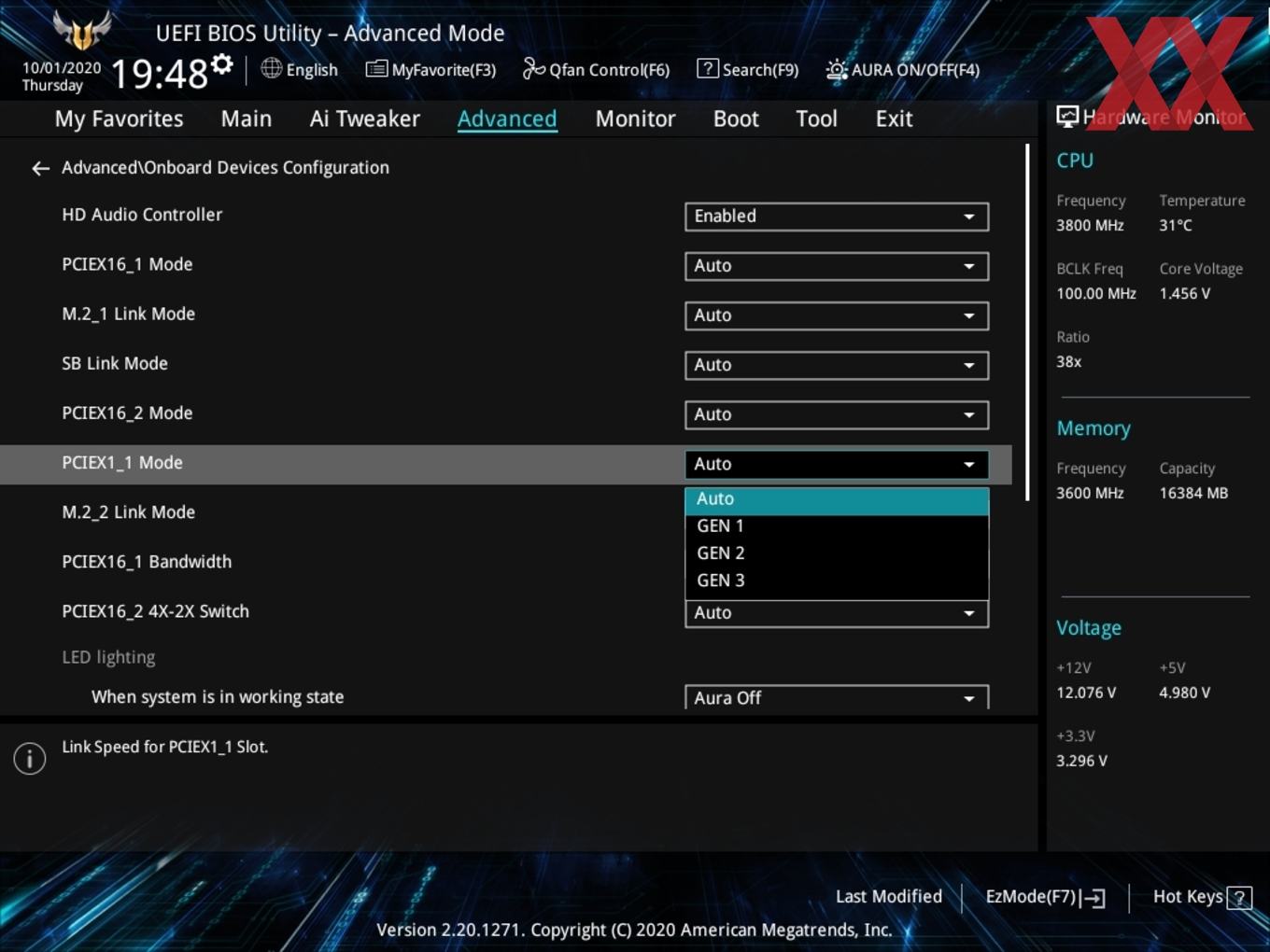The image size is (1270, 952).
Task: Choose GEN 3 link speed option
Action: tap(837, 581)
